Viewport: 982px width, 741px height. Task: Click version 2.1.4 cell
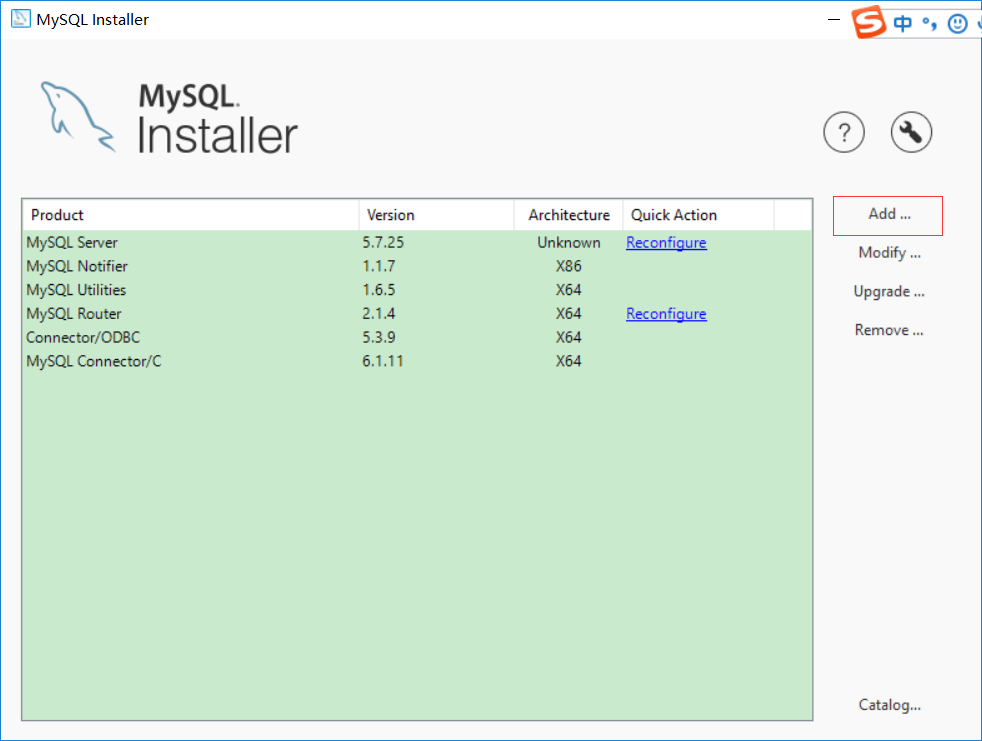pos(378,314)
